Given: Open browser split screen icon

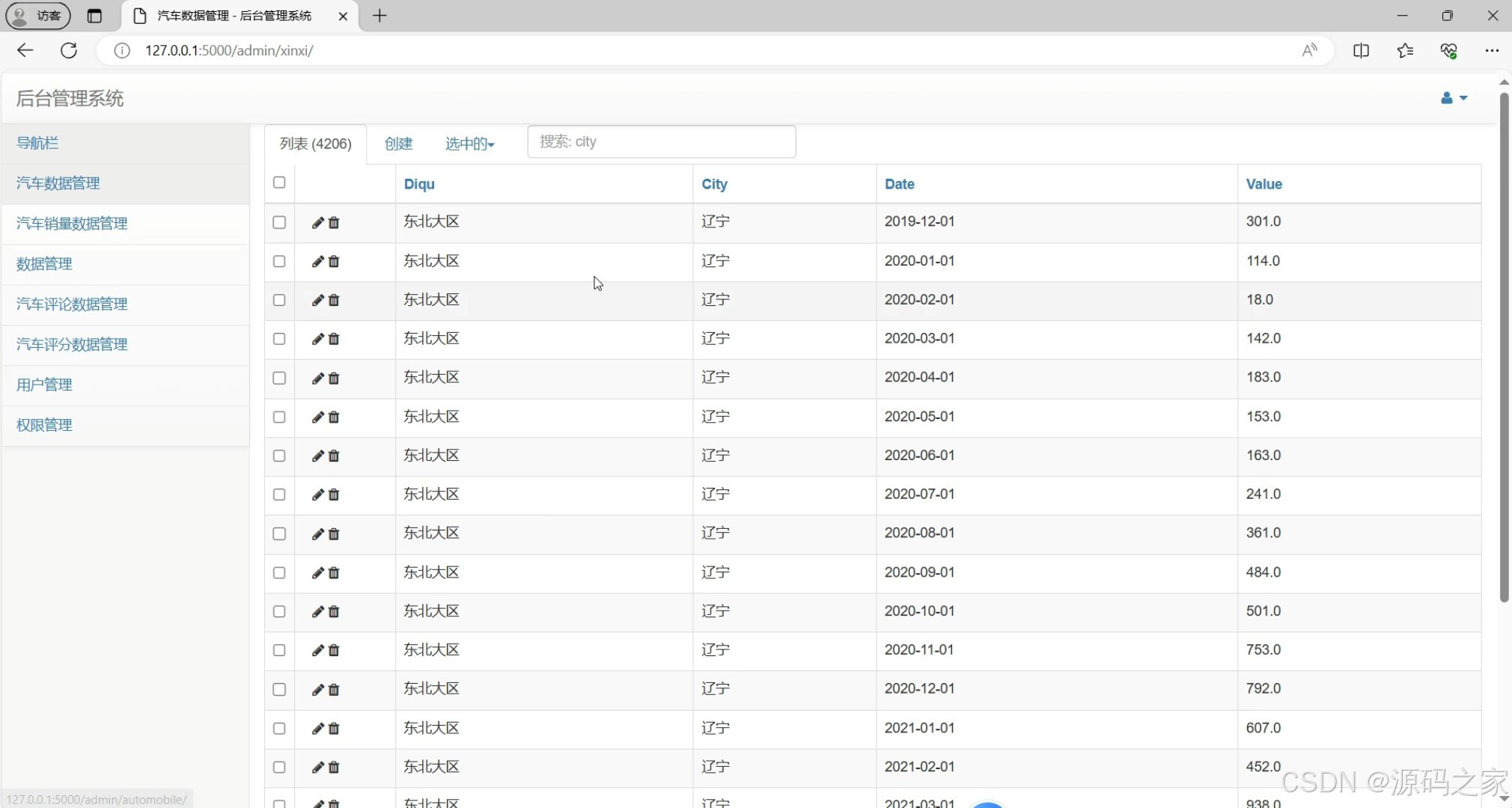Looking at the screenshot, I should point(1361,50).
